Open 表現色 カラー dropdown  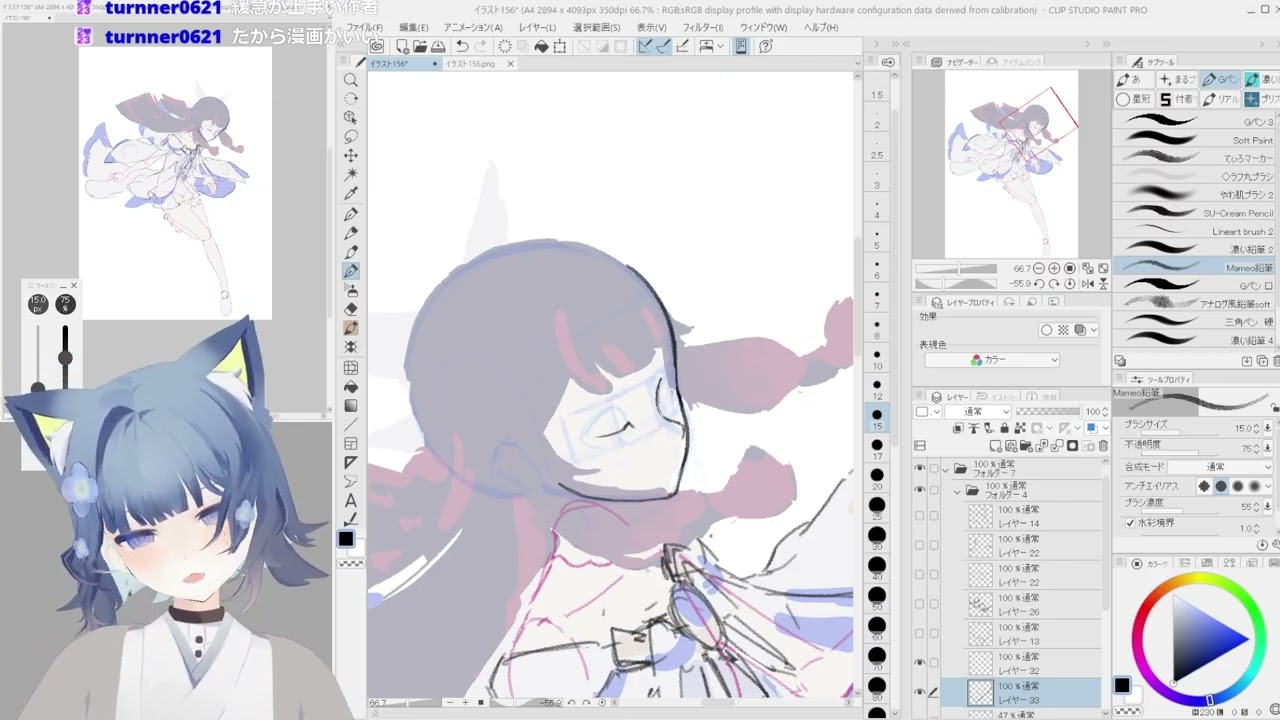coord(991,360)
